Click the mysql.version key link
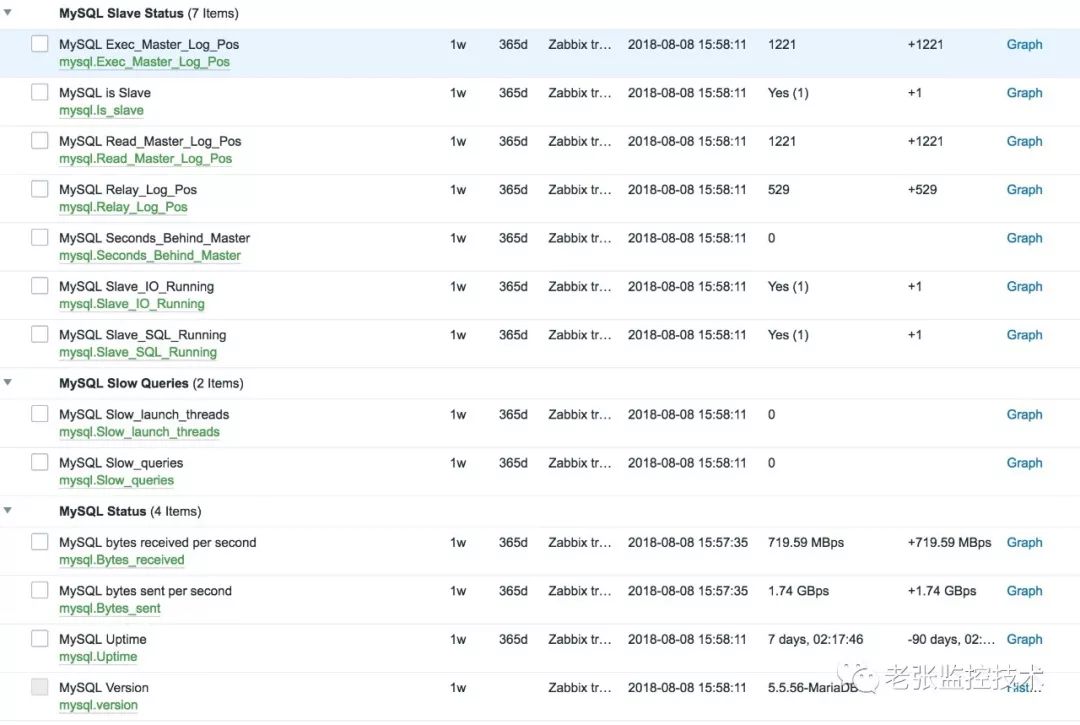 pyautogui.click(x=98, y=705)
